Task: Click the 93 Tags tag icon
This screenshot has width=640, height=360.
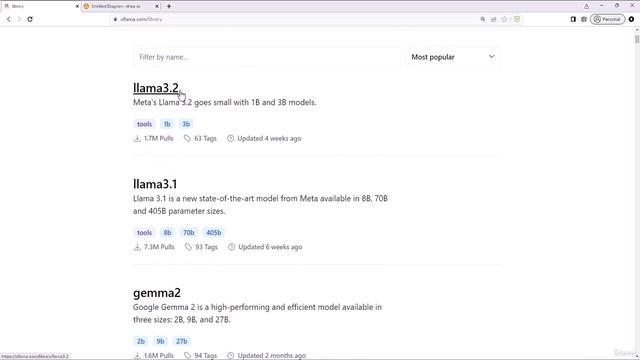Action: tap(188, 247)
